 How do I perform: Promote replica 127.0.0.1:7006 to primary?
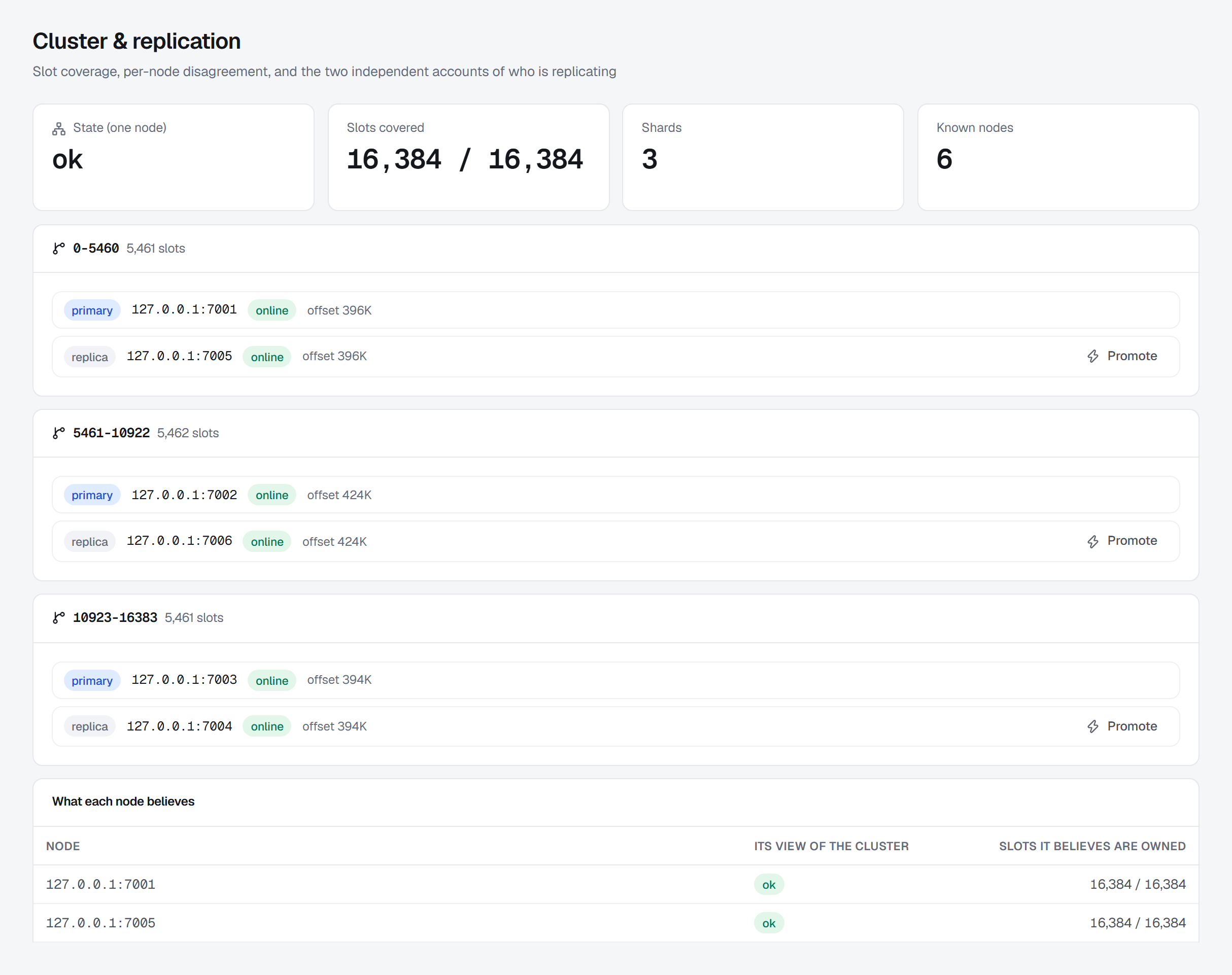(1122, 541)
